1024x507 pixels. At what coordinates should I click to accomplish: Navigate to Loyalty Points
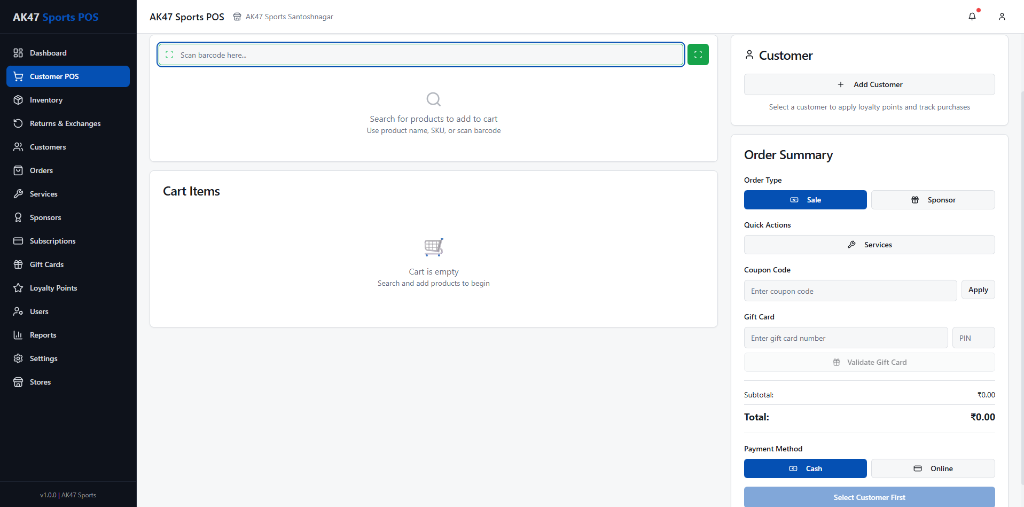[x=53, y=288]
